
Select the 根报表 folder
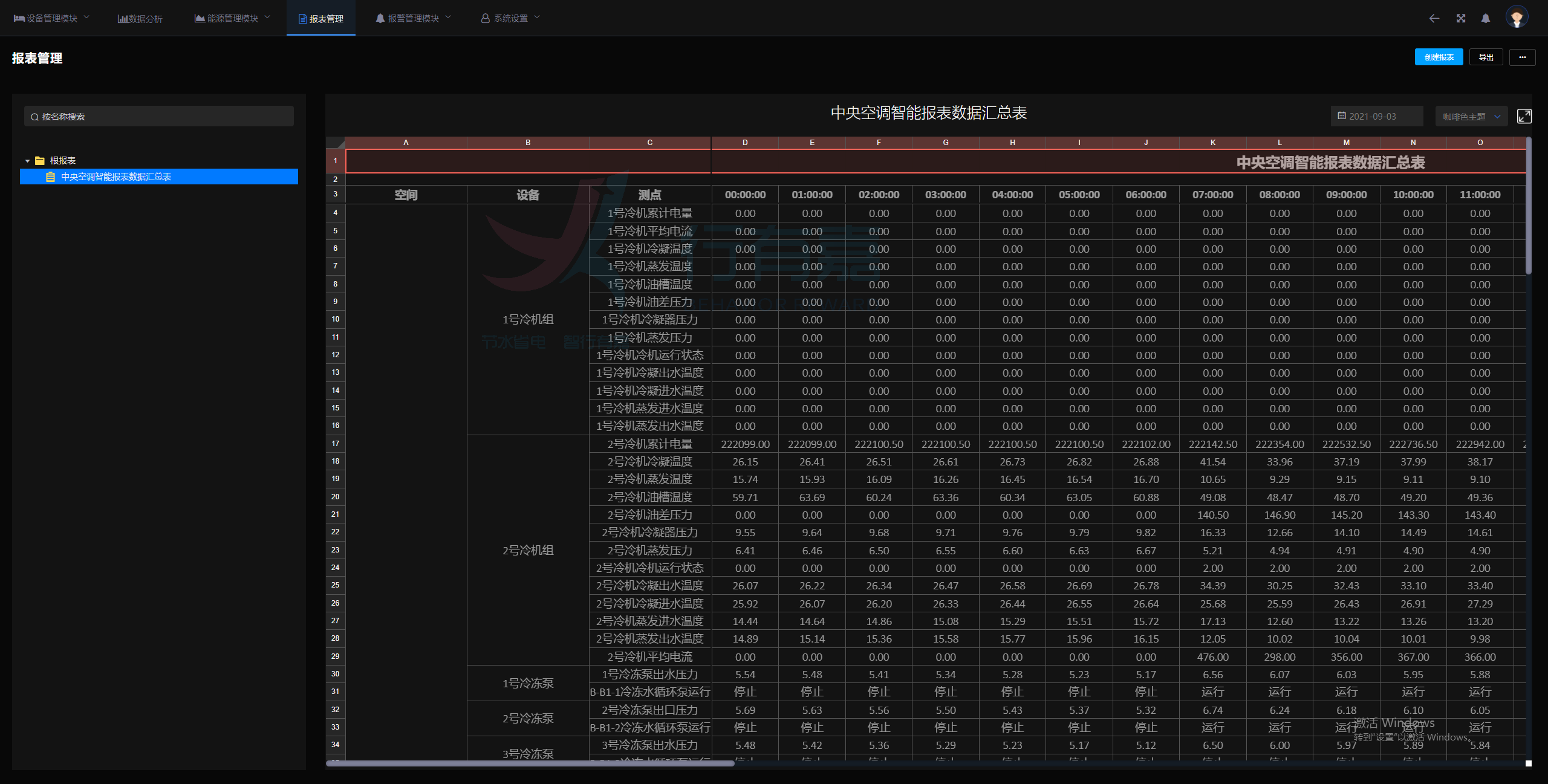pos(62,161)
